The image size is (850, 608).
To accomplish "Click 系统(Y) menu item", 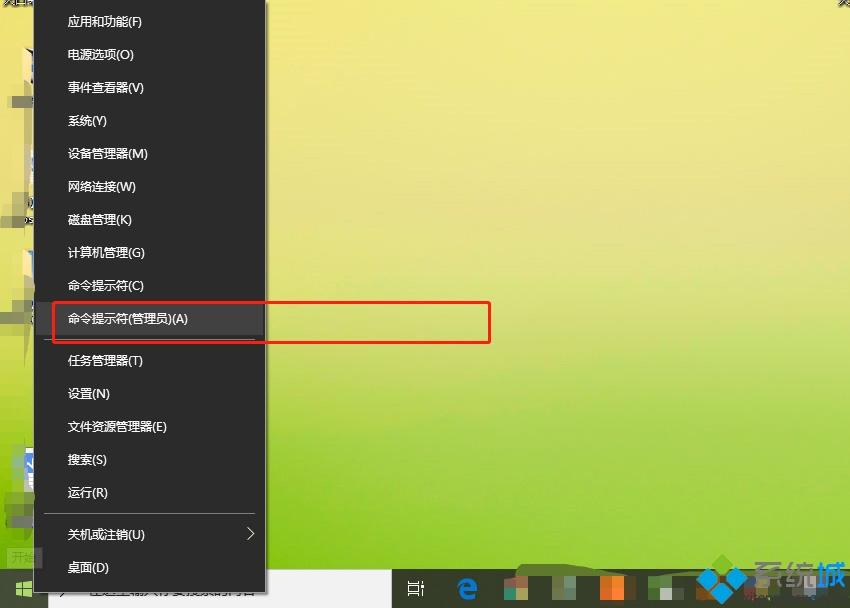I will pyautogui.click(x=87, y=121).
